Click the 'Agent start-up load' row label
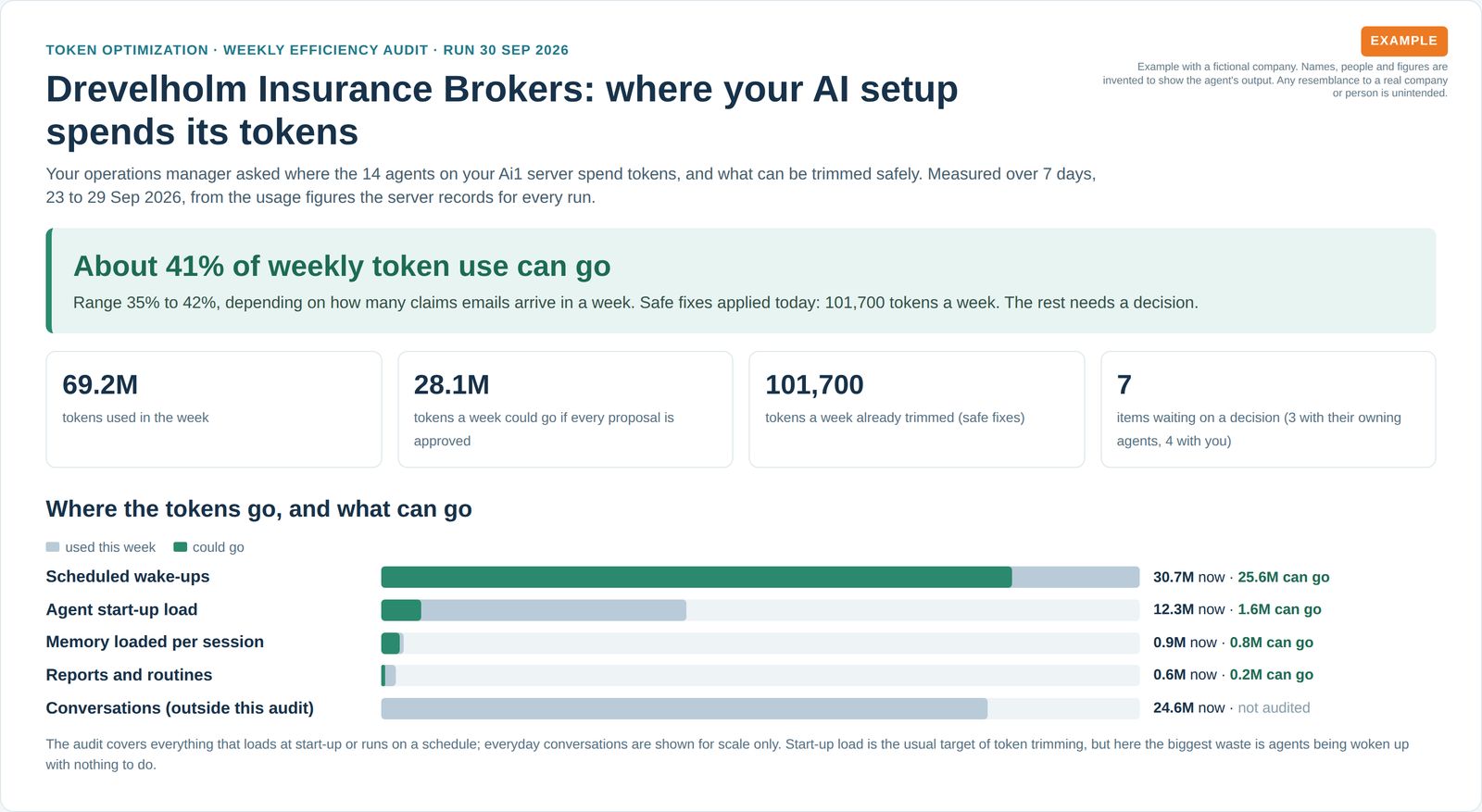1482x812 pixels. [121, 609]
